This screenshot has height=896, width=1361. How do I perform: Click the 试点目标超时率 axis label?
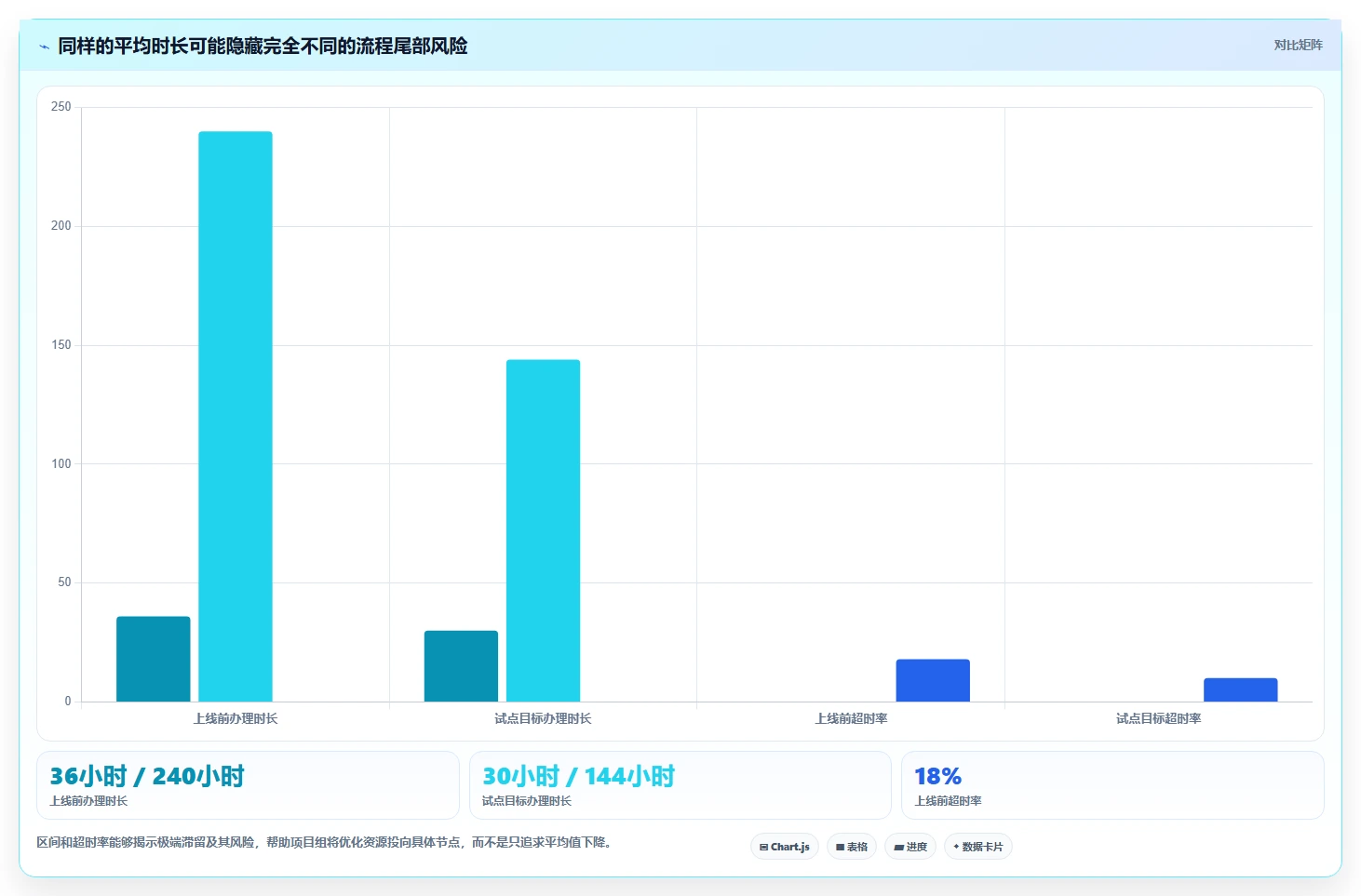point(1159,718)
